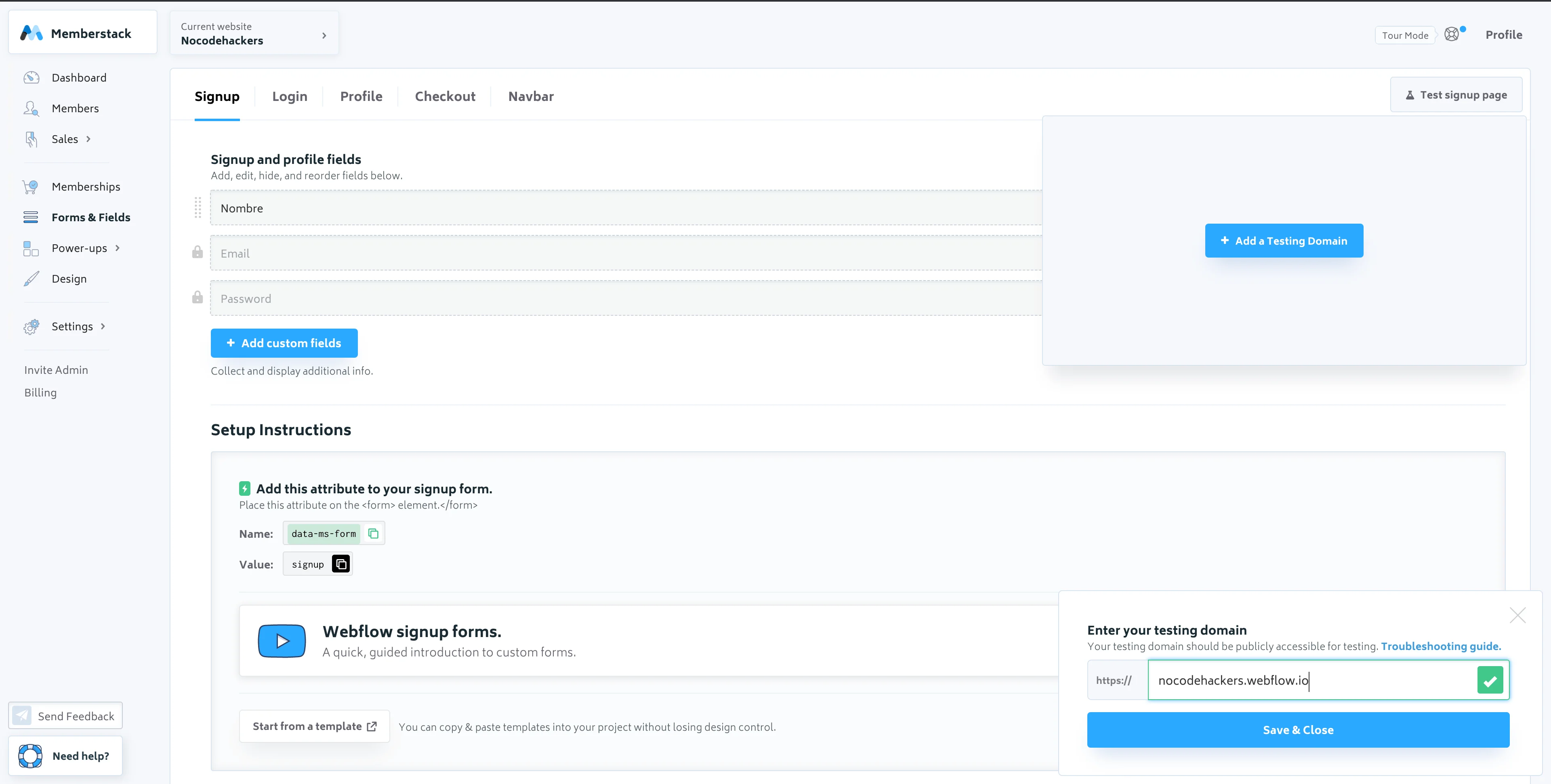1551x784 pixels.
Task: Toggle Tour Mode
Action: [1405, 36]
